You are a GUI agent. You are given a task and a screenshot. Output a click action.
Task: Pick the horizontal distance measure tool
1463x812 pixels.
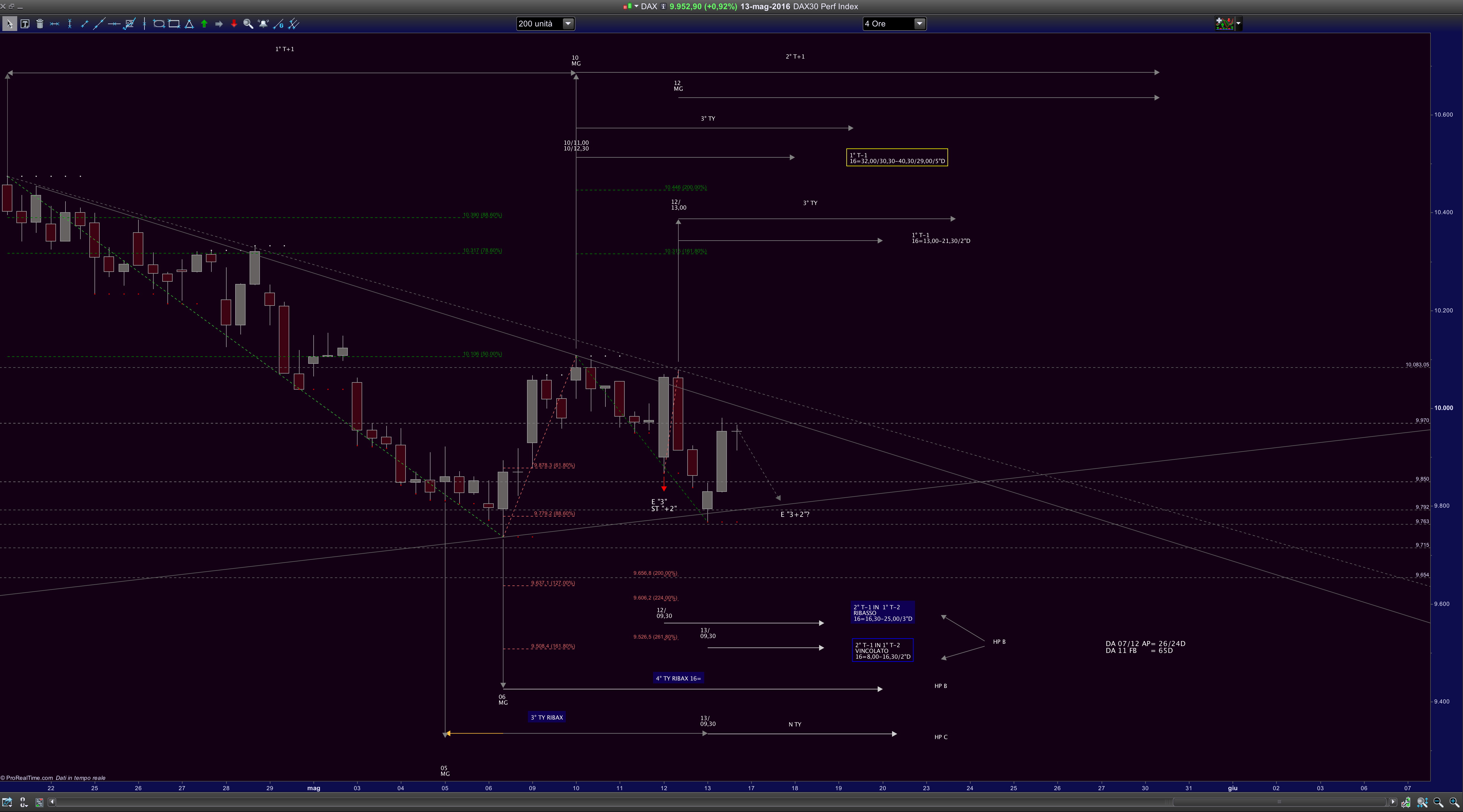pyautogui.click(x=55, y=24)
